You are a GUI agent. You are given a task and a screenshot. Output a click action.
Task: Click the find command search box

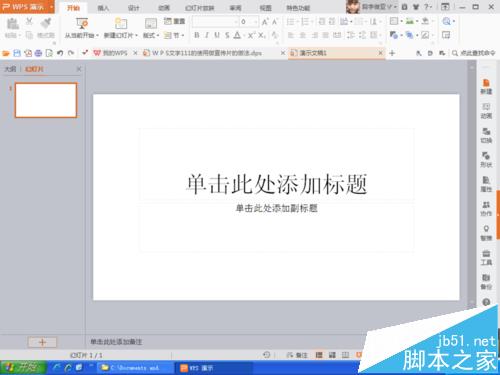(x=474, y=53)
